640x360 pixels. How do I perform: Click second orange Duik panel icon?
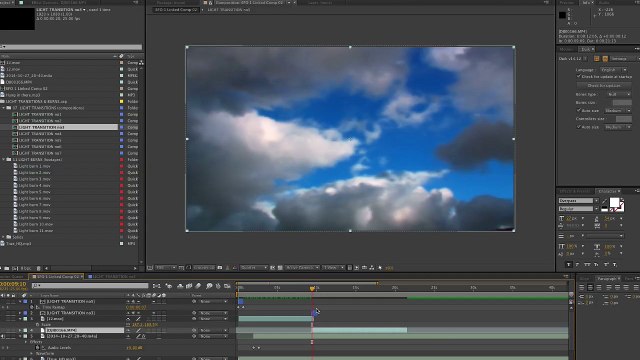coord(605,59)
